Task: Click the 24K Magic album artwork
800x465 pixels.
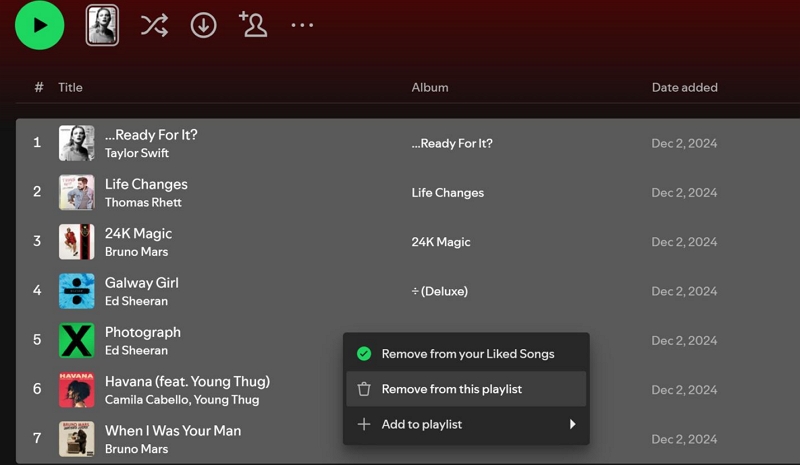Action: pos(77,241)
